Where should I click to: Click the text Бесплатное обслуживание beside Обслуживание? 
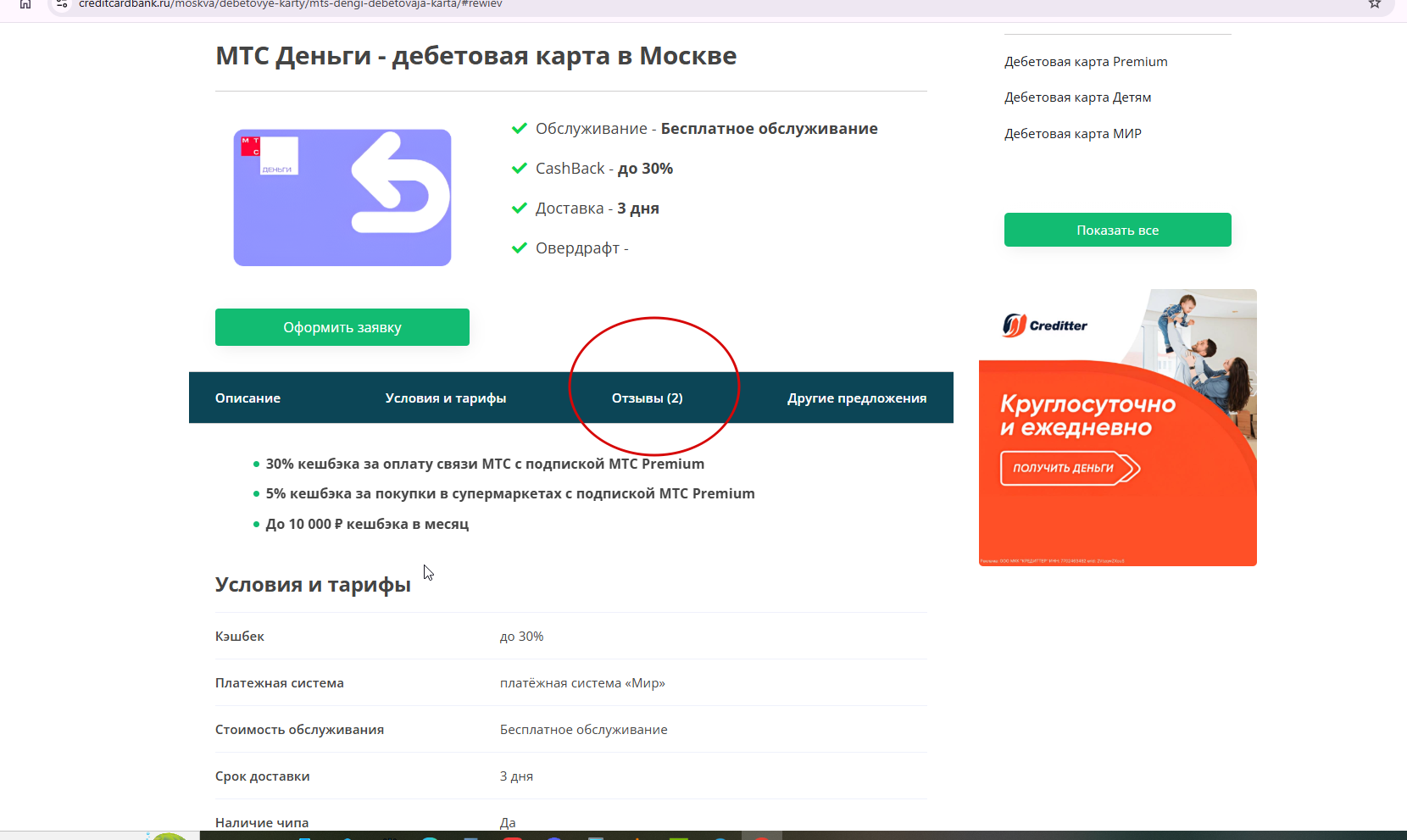pyautogui.click(x=770, y=129)
